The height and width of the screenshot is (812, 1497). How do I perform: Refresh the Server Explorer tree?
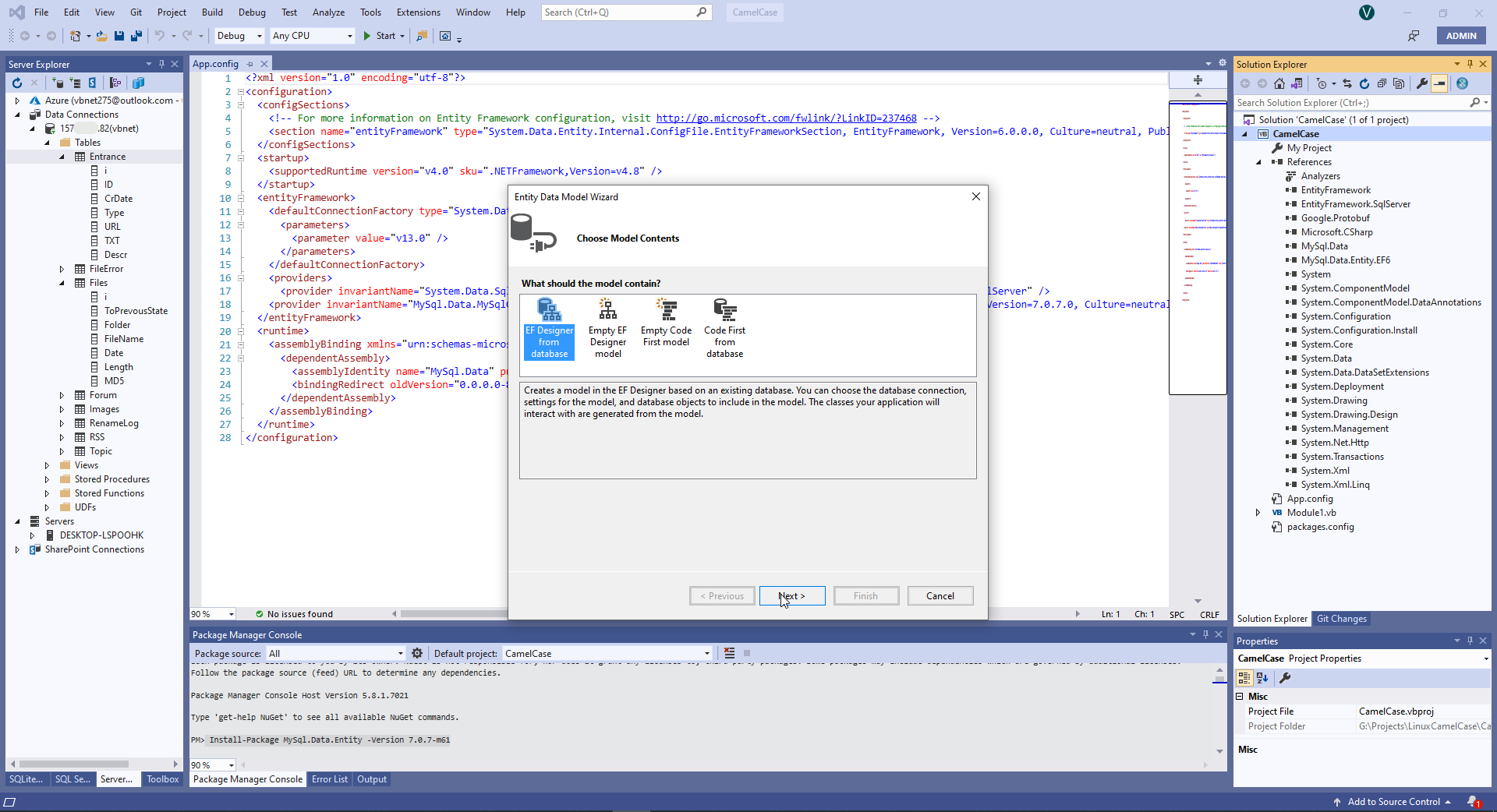(17, 83)
